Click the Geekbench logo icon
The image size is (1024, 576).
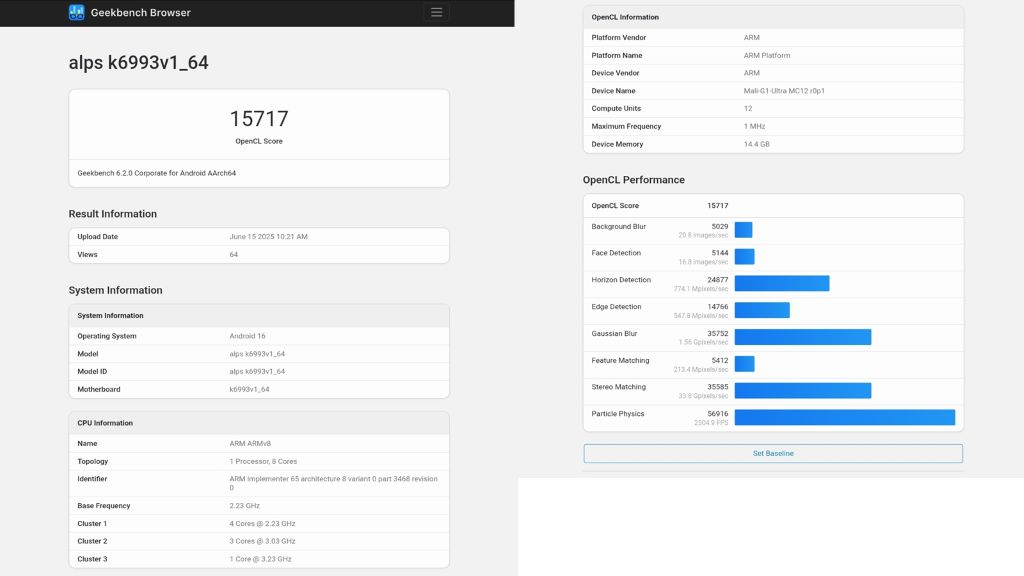pos(76,12)
